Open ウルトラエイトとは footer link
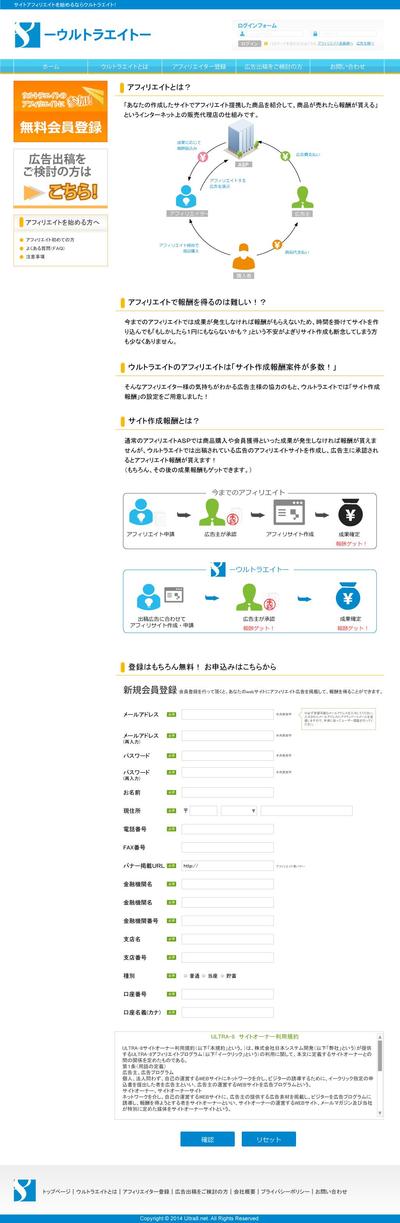 click(x=96, y=1192)
